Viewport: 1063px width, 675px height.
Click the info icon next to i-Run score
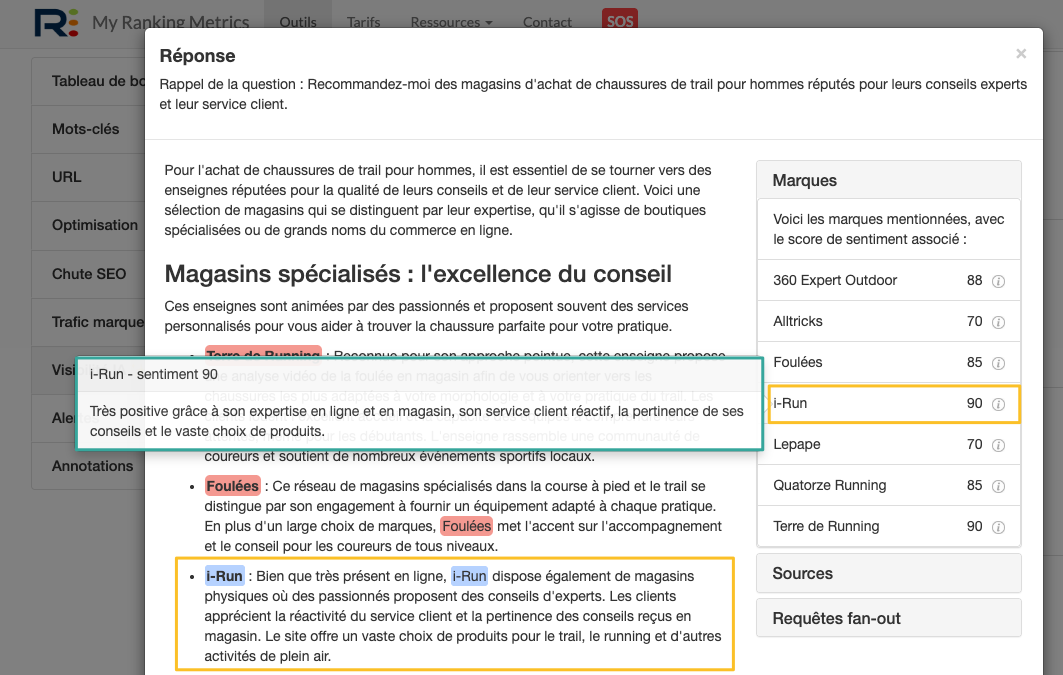click(997, 403)
